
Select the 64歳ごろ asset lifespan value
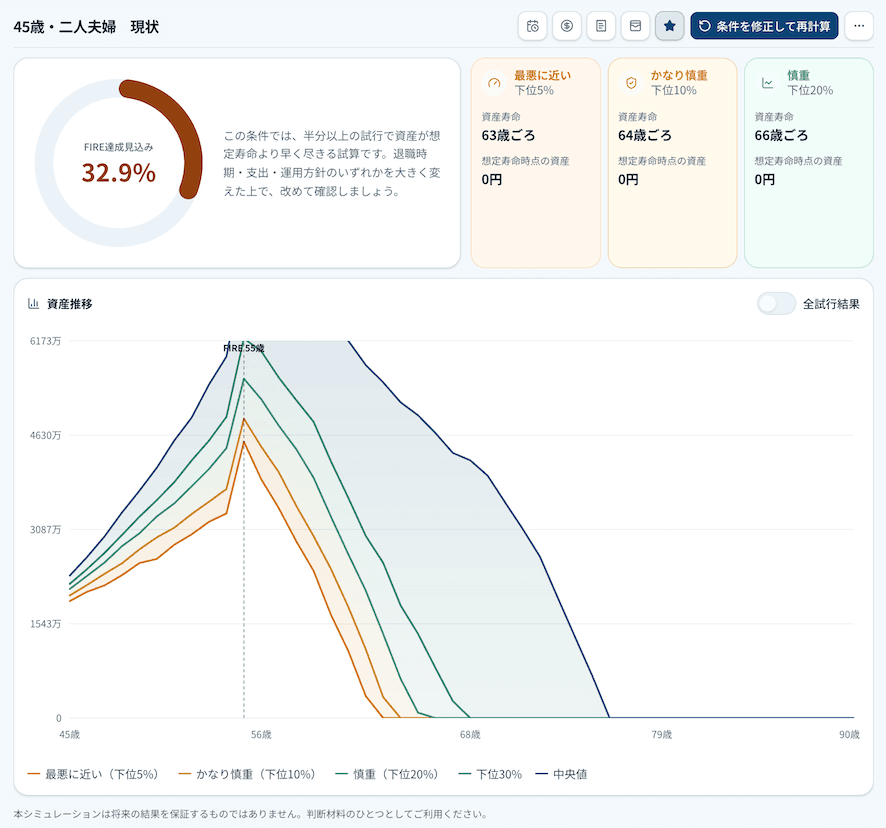645,136
